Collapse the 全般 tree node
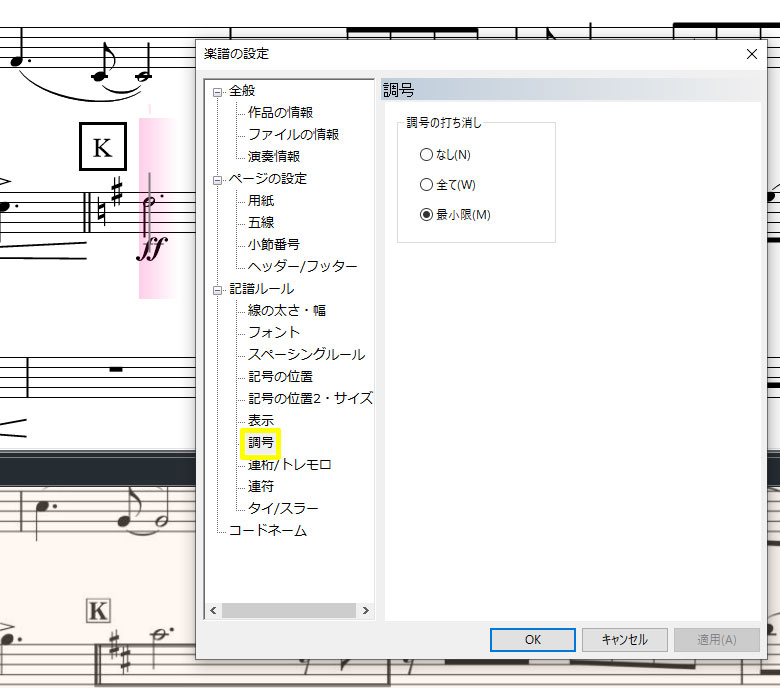This screenshot has width=780, height=688. 217,92
